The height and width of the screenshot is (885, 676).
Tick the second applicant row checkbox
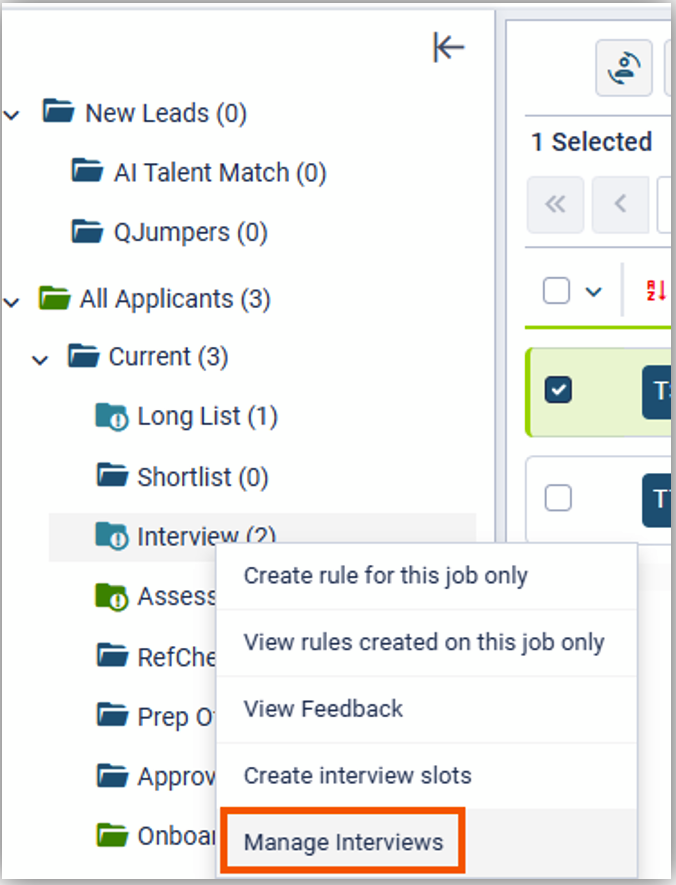[558, 497]
